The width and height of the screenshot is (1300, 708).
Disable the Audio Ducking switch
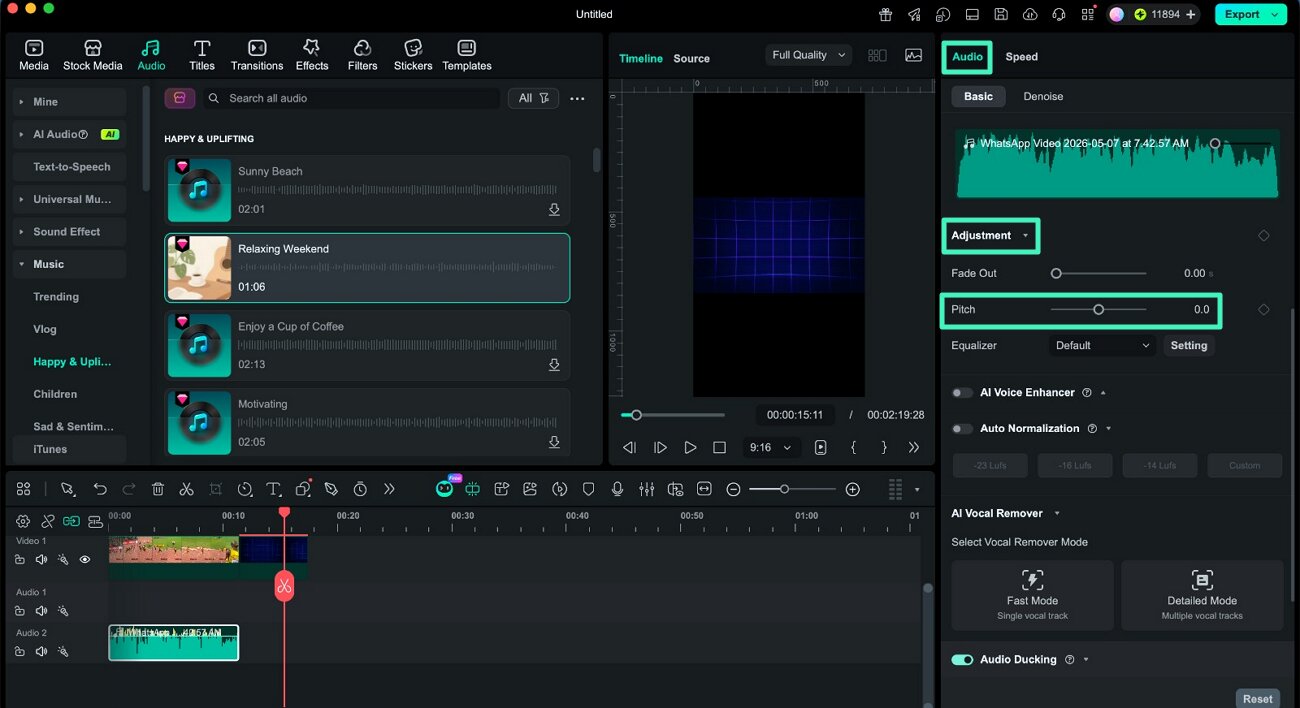[x=962, y=660]
